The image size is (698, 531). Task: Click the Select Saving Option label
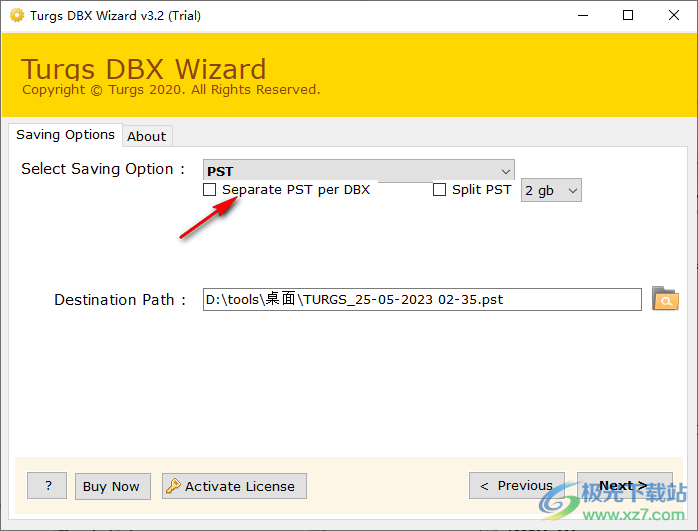103,169
